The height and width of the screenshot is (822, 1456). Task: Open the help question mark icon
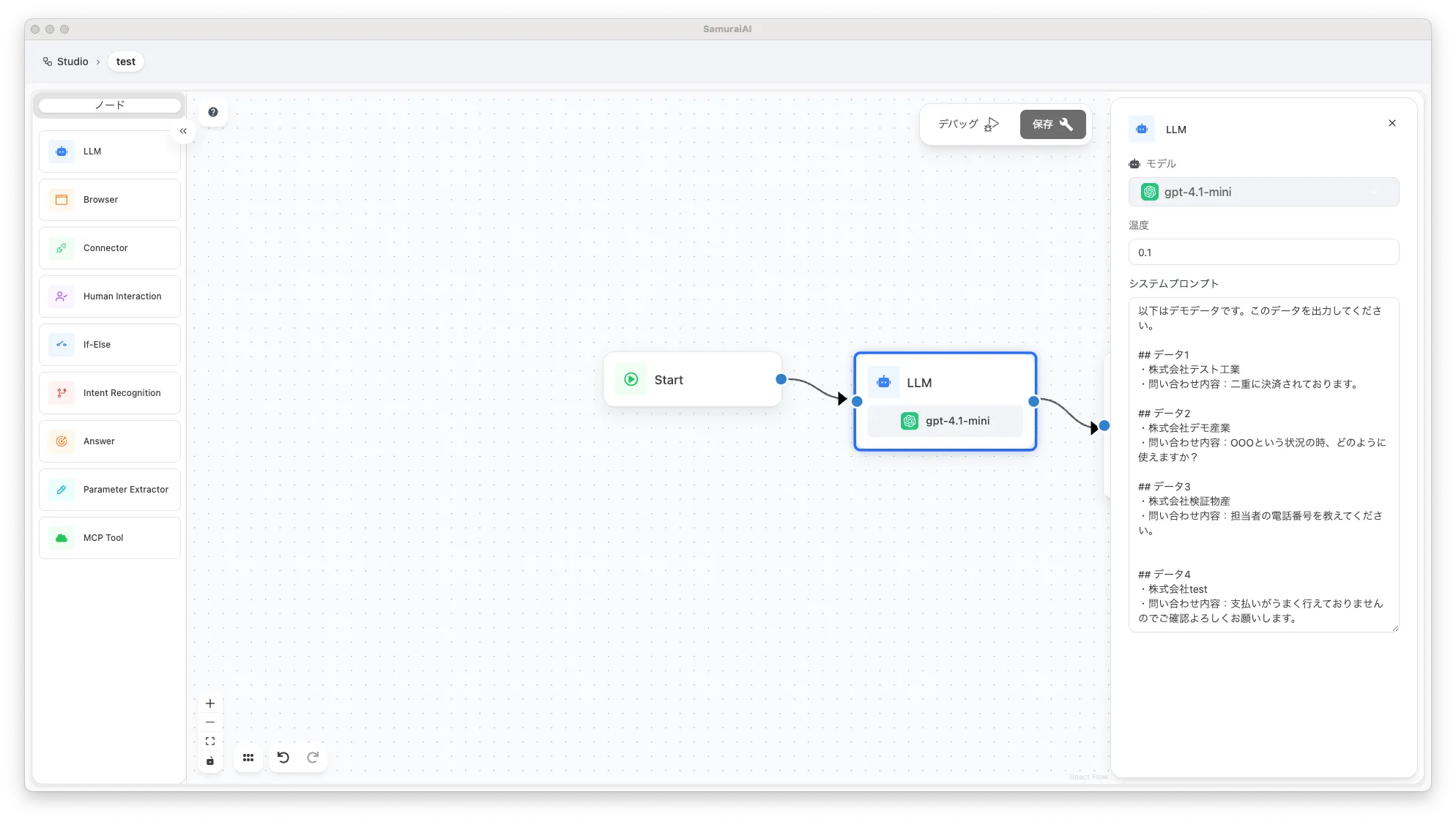pyautogui.click(x=213, y=112)
